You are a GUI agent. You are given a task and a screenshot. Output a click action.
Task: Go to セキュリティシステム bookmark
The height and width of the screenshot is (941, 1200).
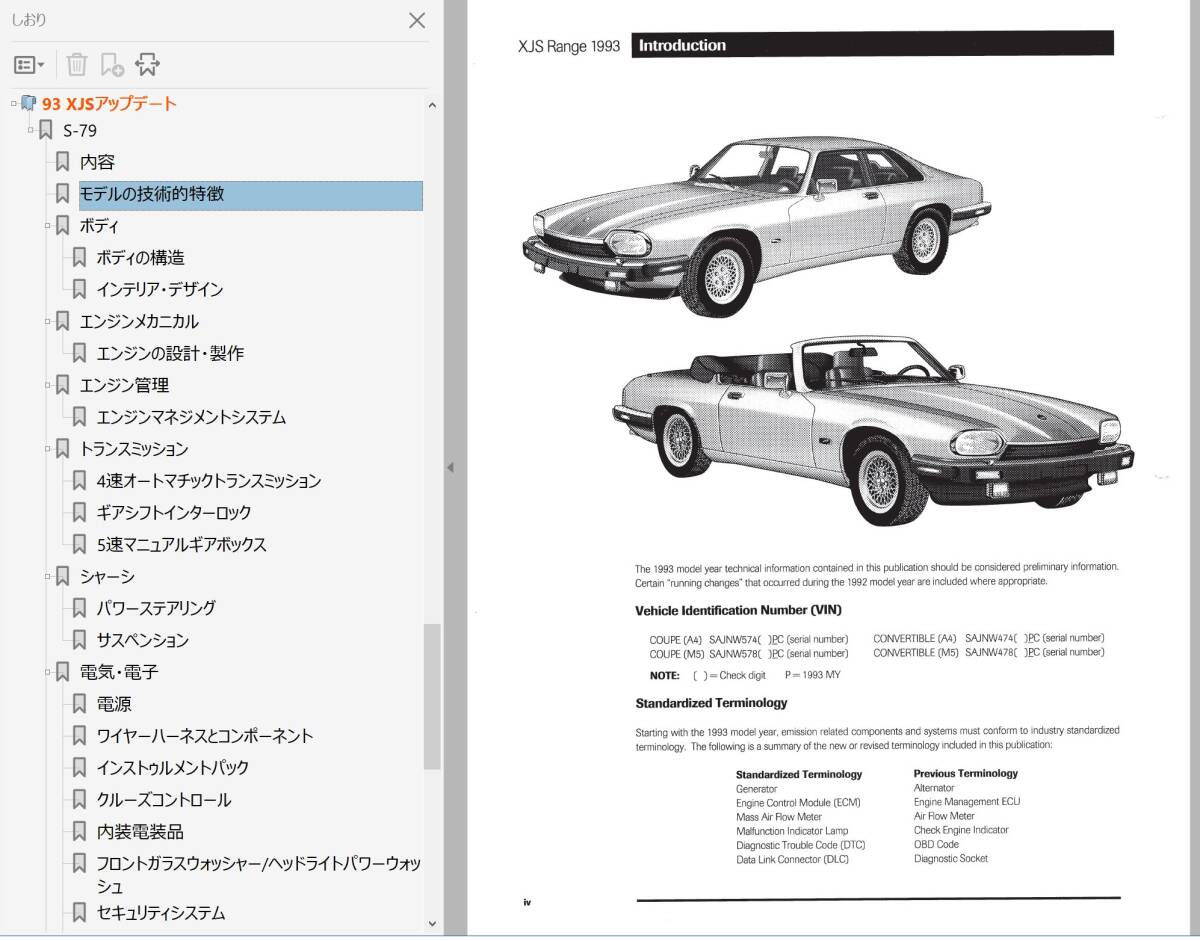161,913
